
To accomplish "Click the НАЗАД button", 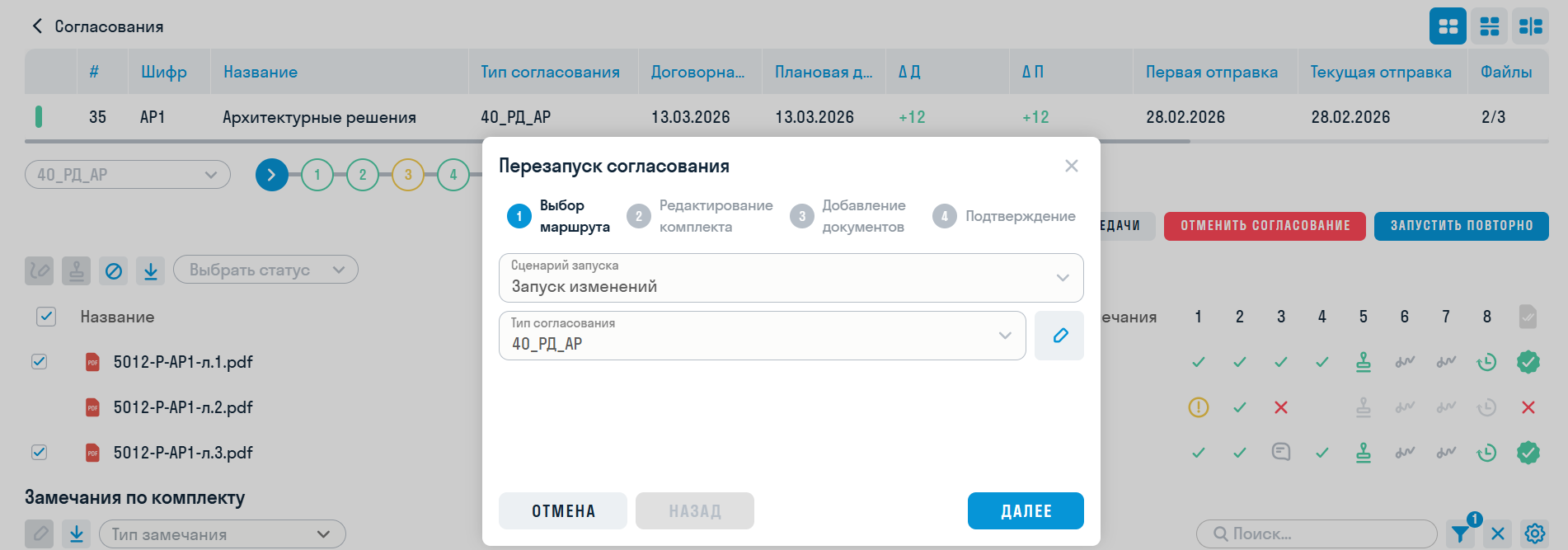I will pyautogui.click(x=695, y=510).
